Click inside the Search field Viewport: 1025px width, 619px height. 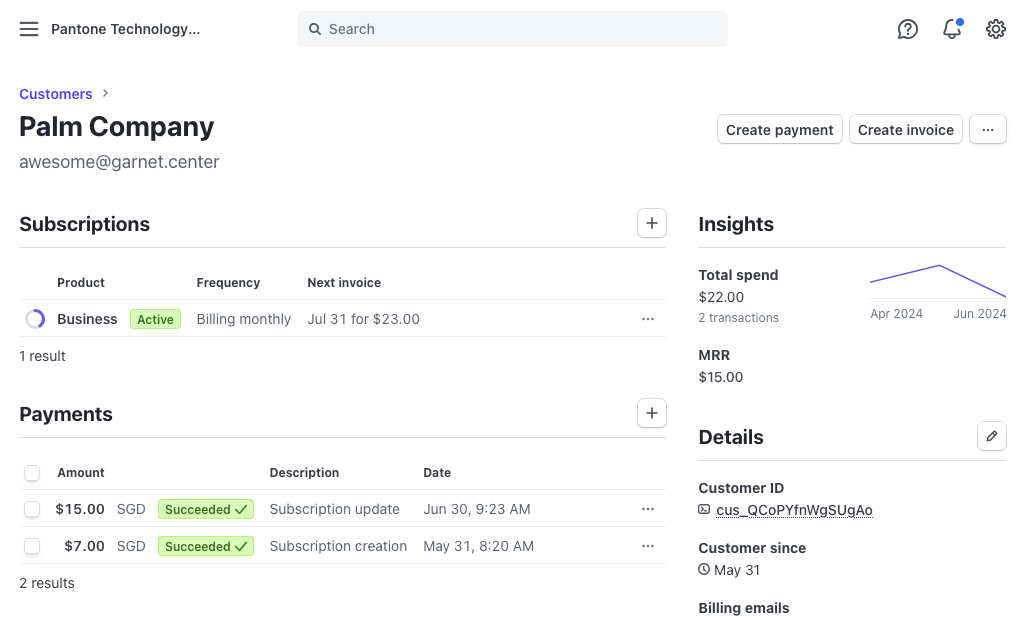pos(511,29)
